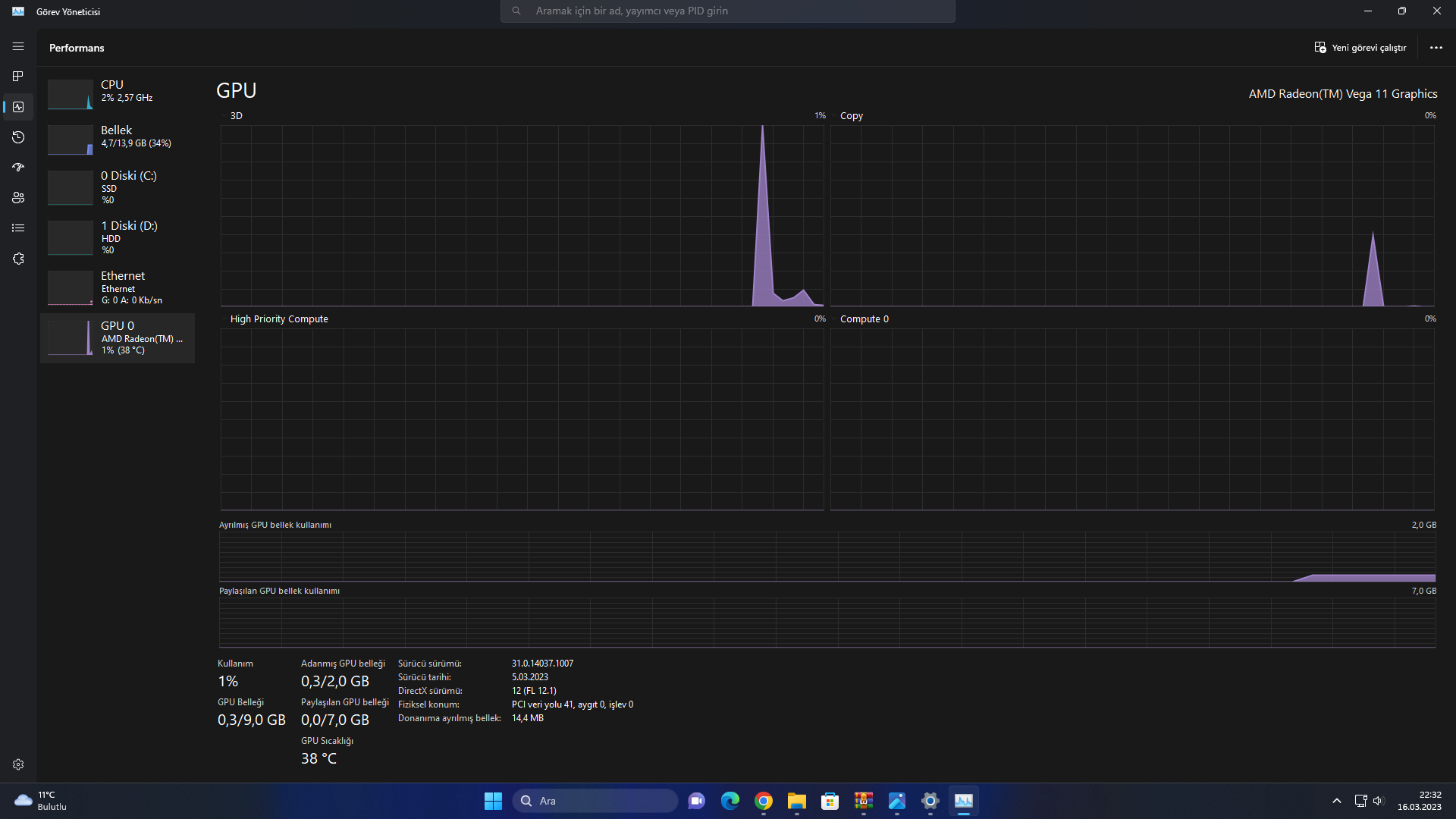Open the Copy engine graph dropdown

pos(847,116)
